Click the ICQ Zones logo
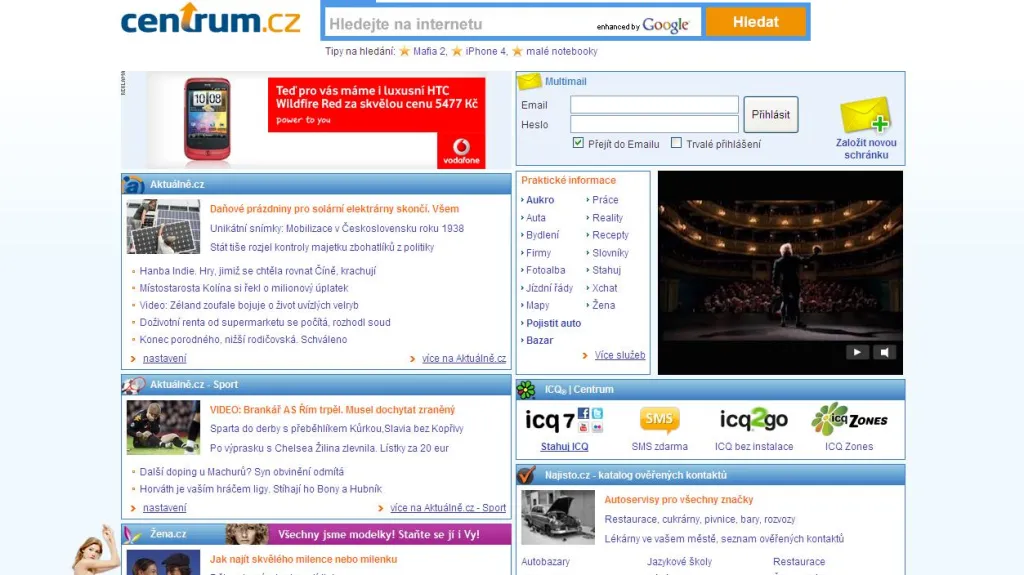This screenshot has height=575, width=1024. click(x=849, y=419)
